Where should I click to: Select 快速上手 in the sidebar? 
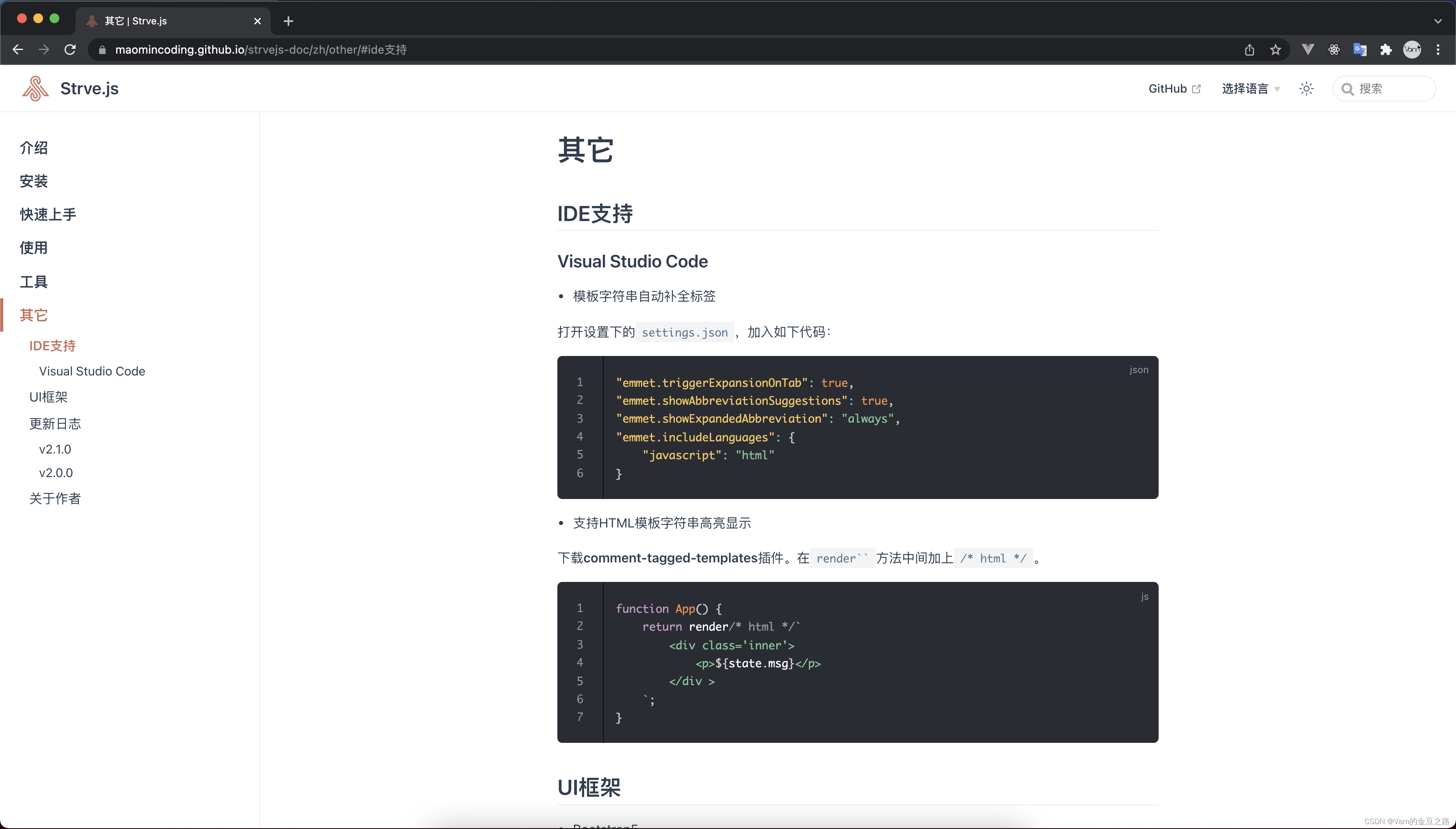tap(48, 214)
